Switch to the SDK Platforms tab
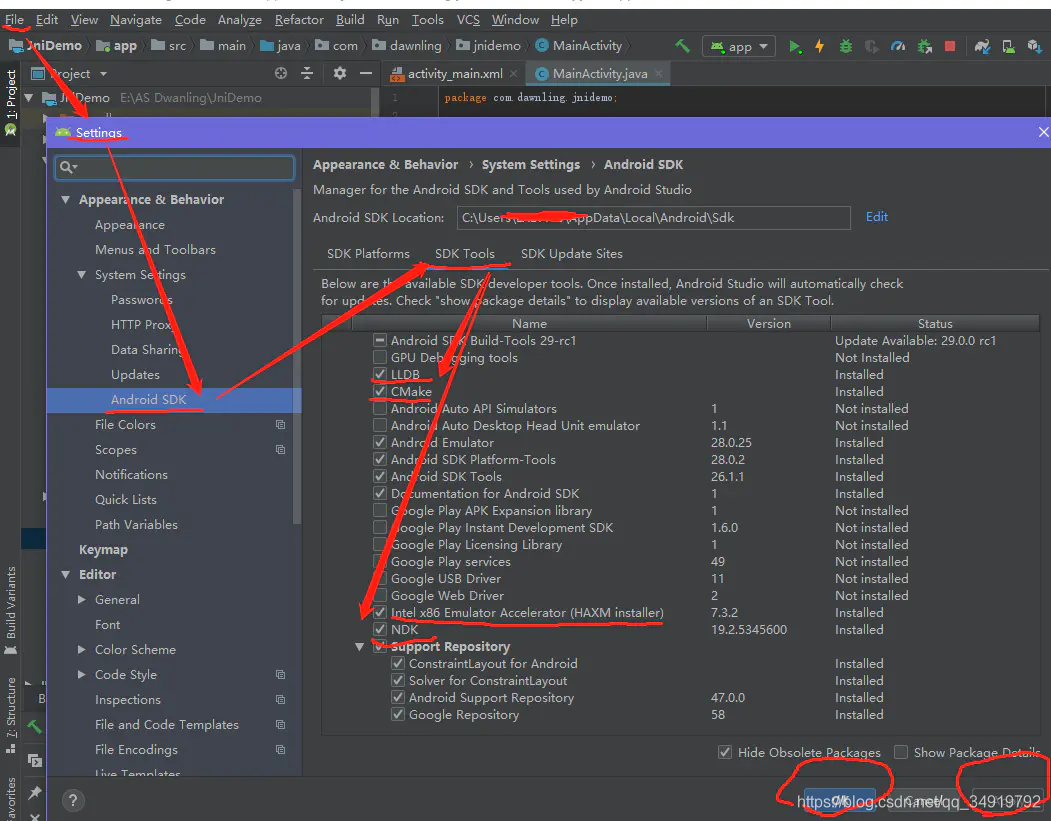This screenshot has height=821, width=1051. point(368,253)
